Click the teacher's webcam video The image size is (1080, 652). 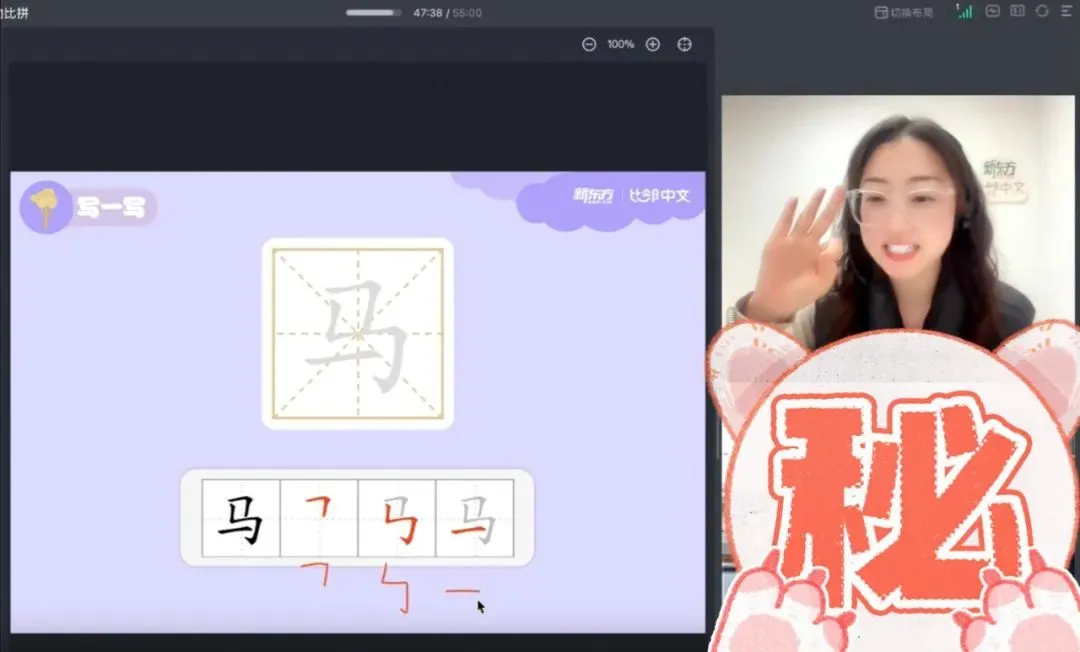click(x=897, y=220)
